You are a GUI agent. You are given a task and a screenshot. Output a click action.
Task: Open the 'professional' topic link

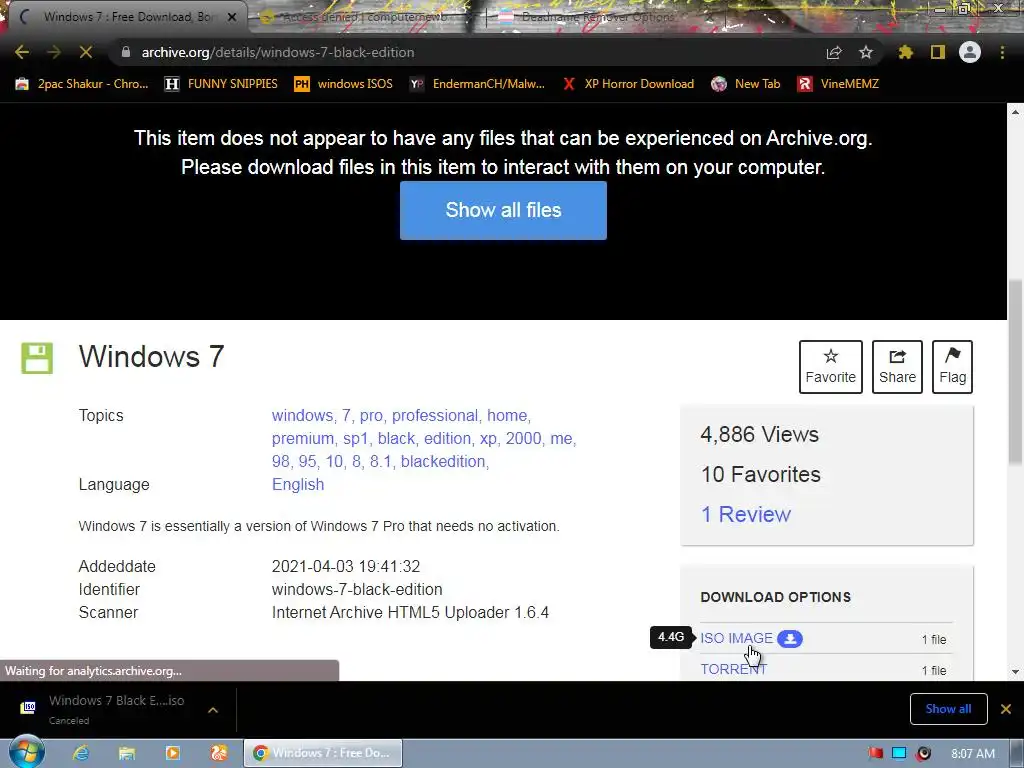pos(434,415)
